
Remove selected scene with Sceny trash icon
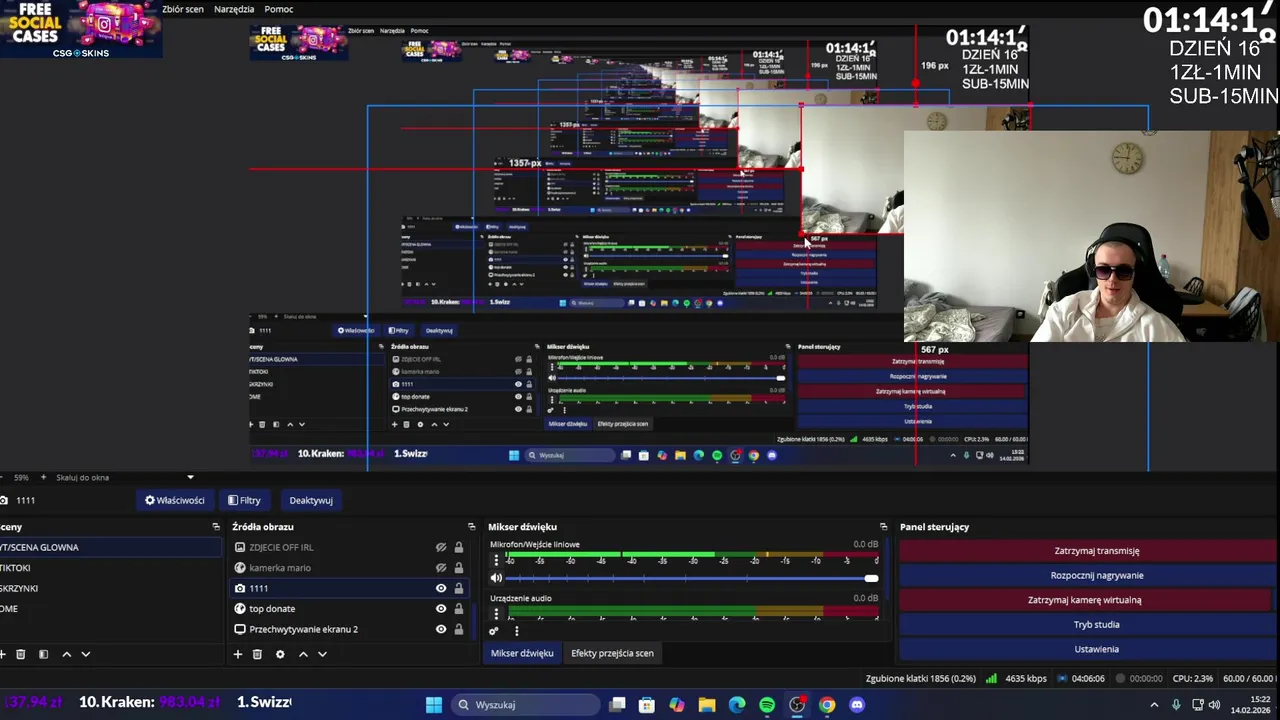20,654
